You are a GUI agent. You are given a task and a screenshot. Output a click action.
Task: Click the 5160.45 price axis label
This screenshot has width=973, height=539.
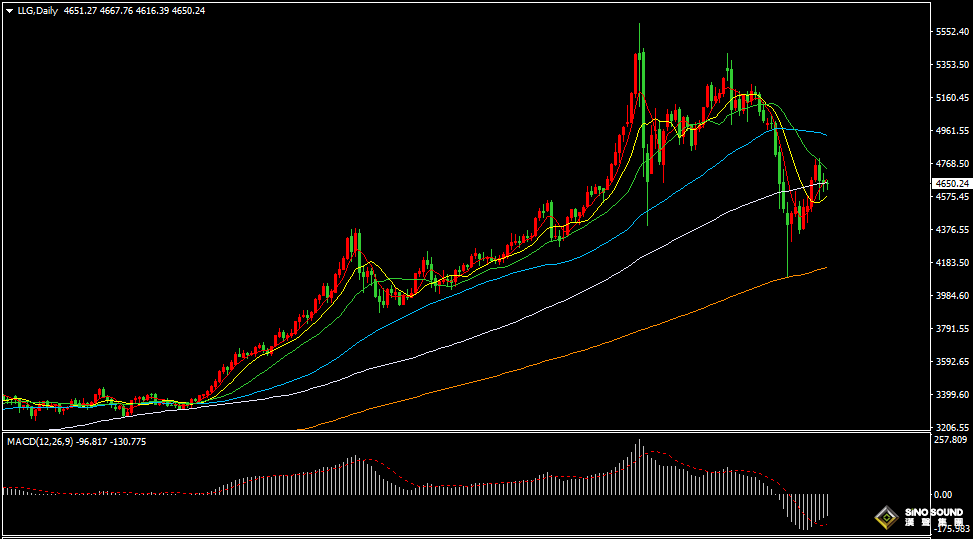[x=951, y=98]
